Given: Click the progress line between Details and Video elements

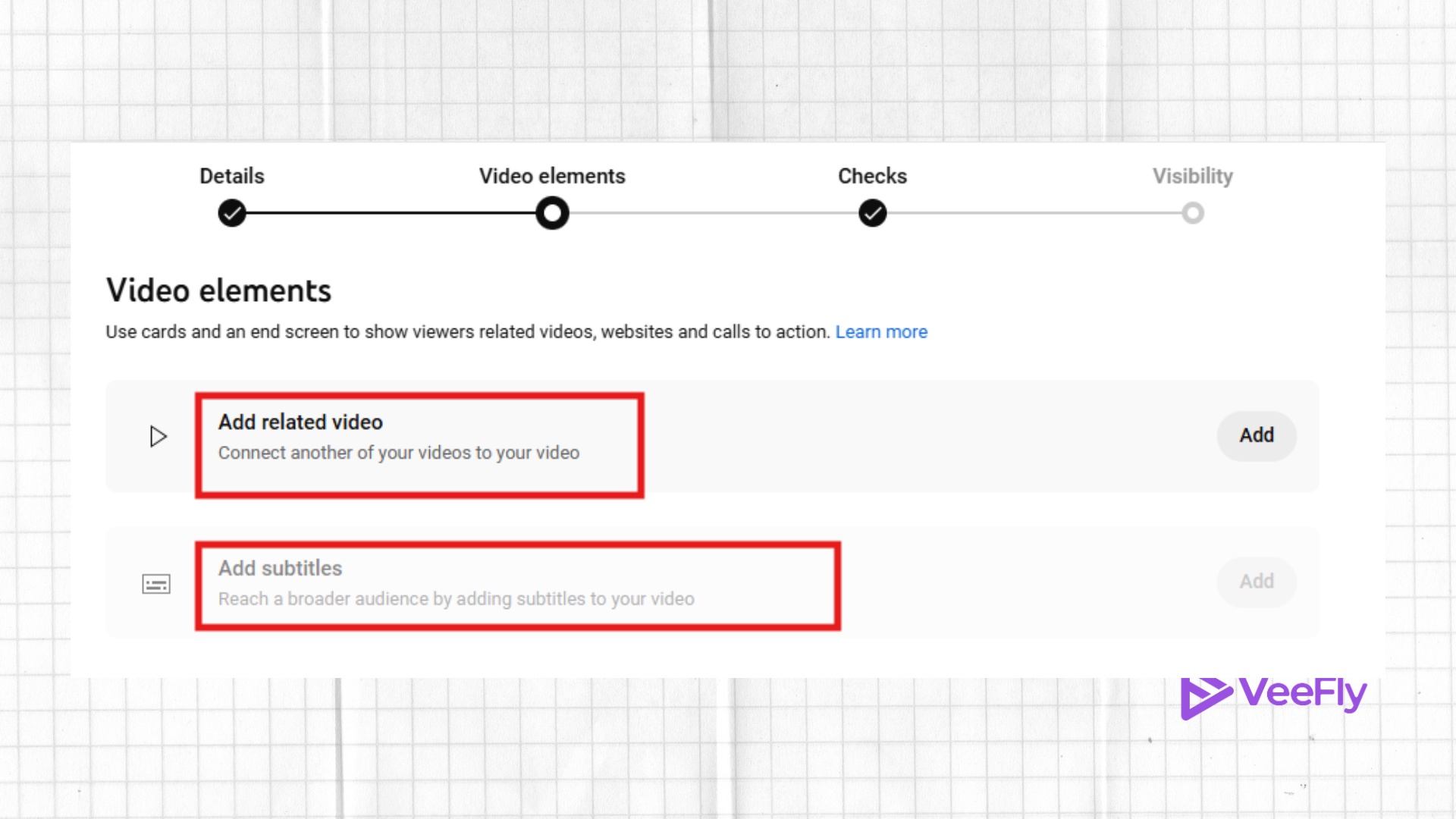Looking at the screenshot, I should 391,213.
